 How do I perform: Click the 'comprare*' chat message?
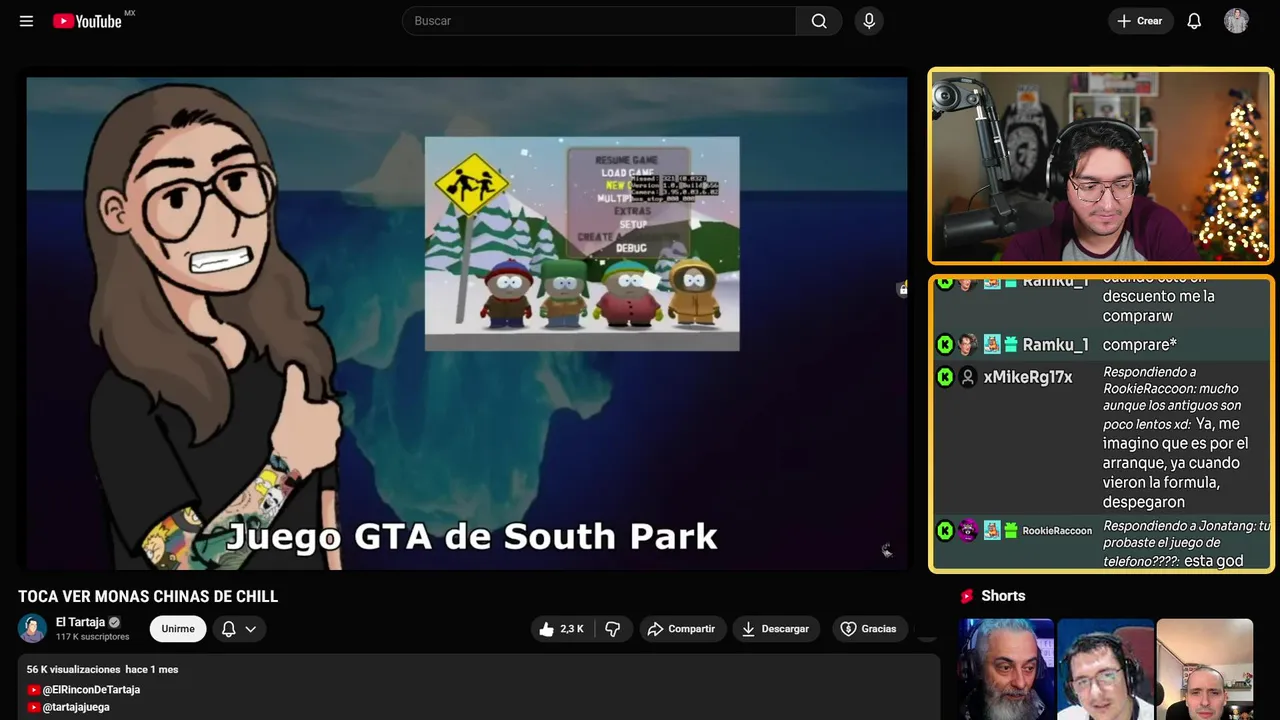(1140, 345)
